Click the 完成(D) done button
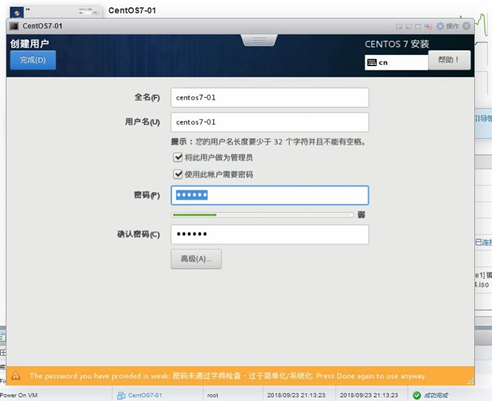Viewport: 492px width, 401px height. pyautogui.click(x=33, y=60)
